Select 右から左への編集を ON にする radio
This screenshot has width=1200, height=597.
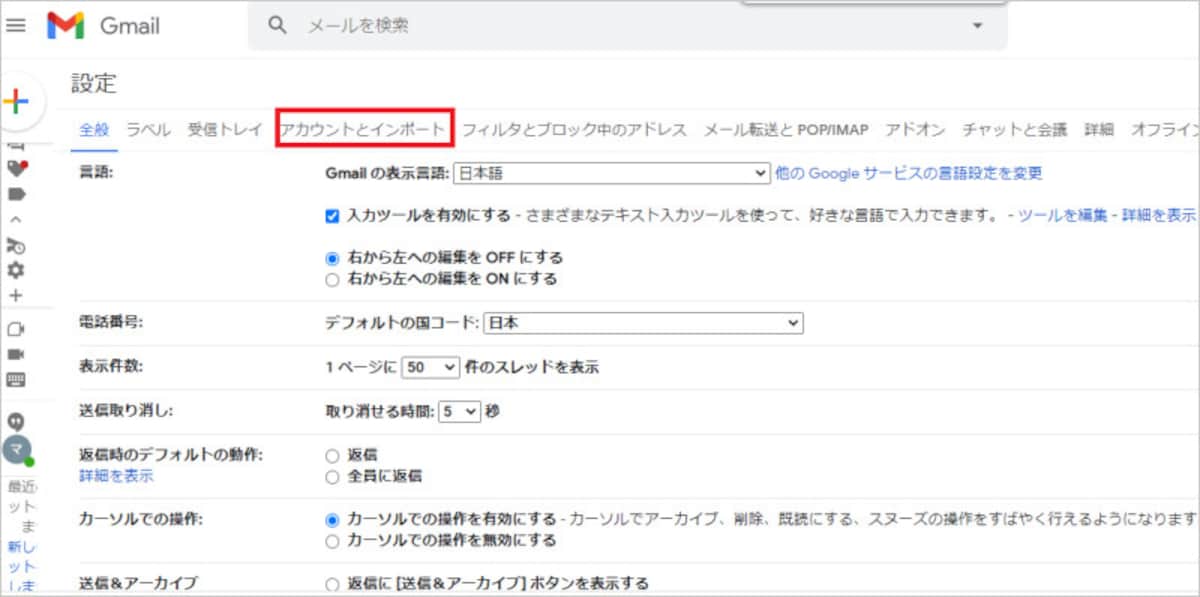pyautogui.click(x=332, y=279)
